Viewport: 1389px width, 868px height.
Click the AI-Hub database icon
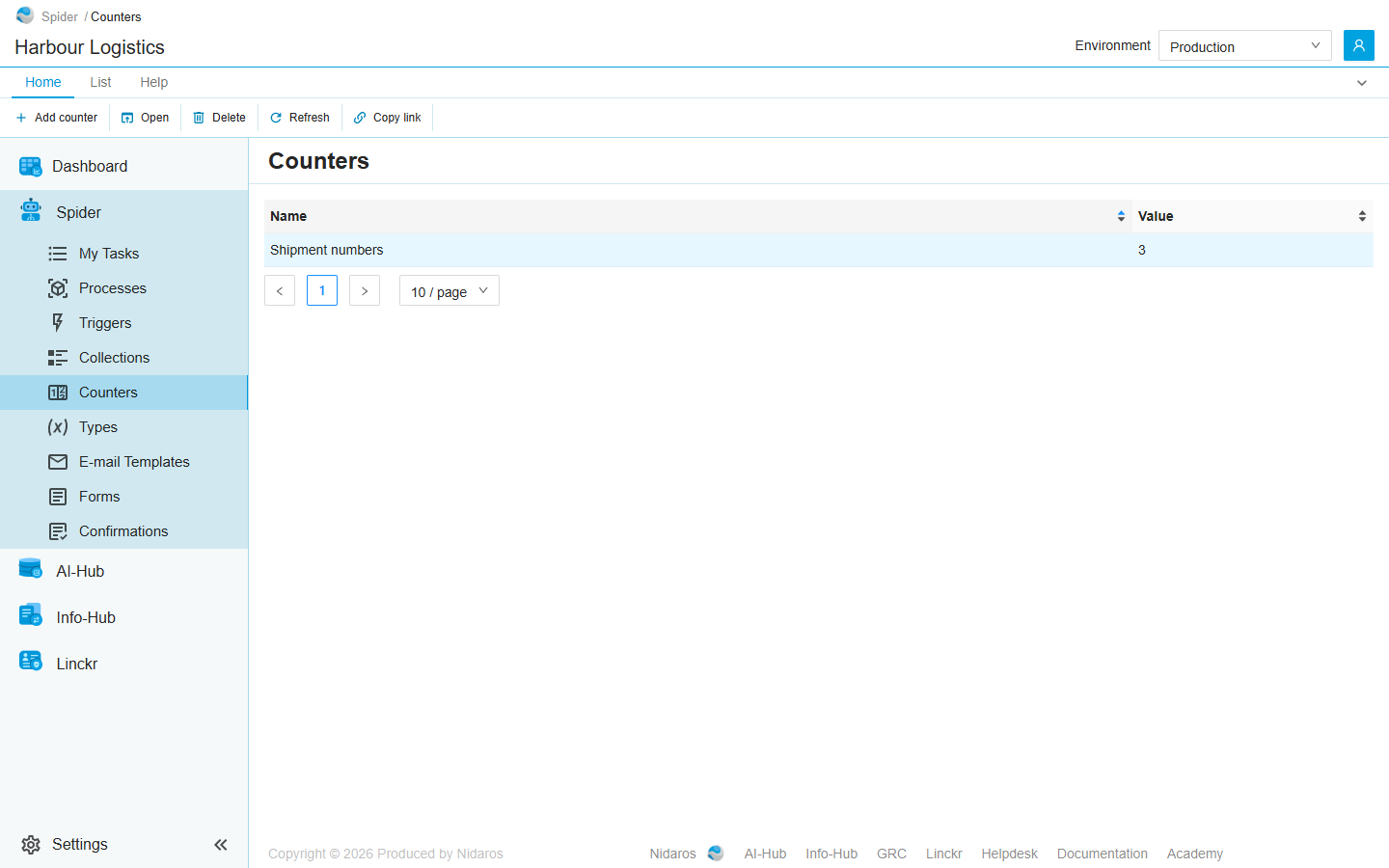[31, 569]
